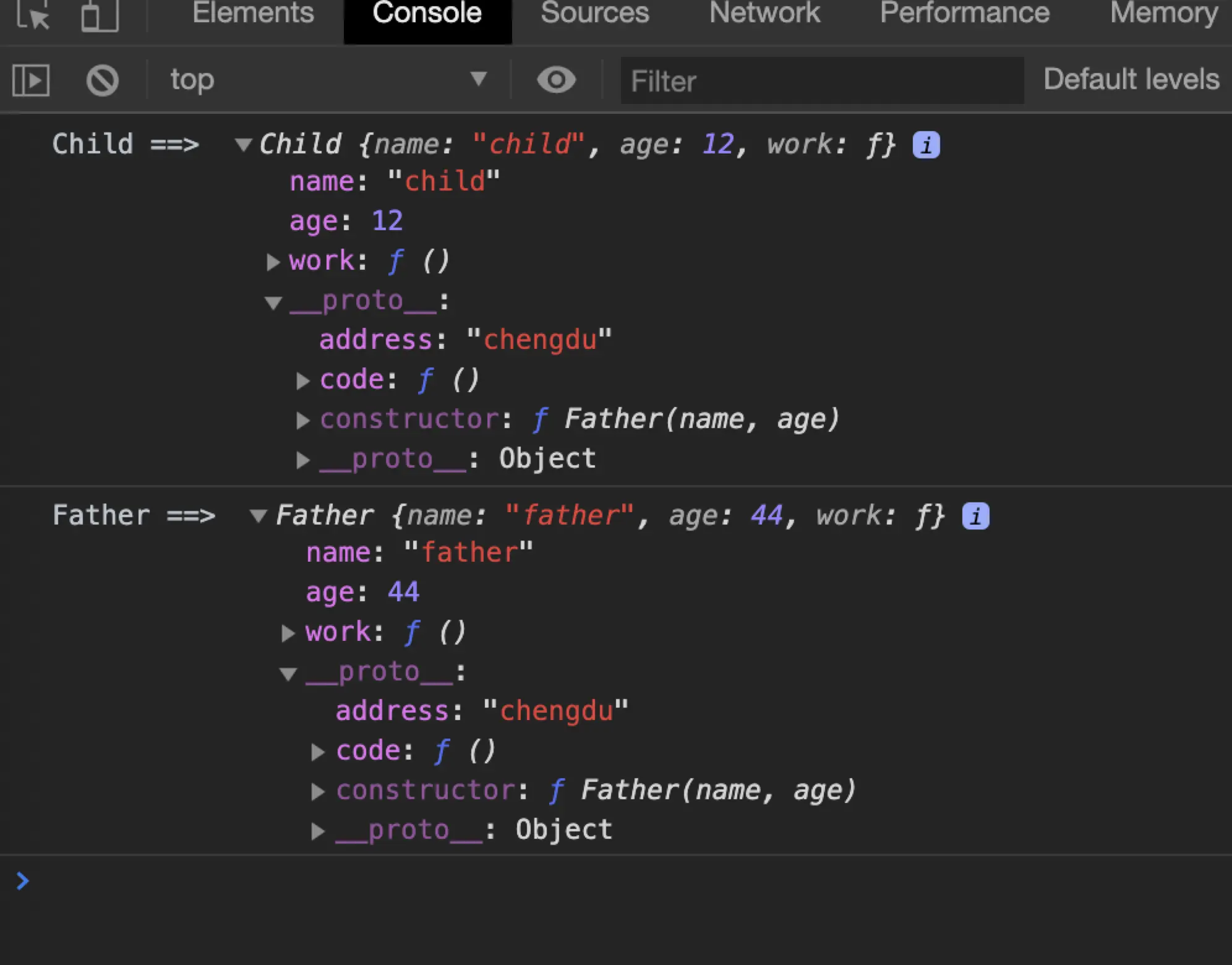This screenshot has height=965, width=1232.
Task: Show the console sidebar panel icon
Action: point(31,80)
